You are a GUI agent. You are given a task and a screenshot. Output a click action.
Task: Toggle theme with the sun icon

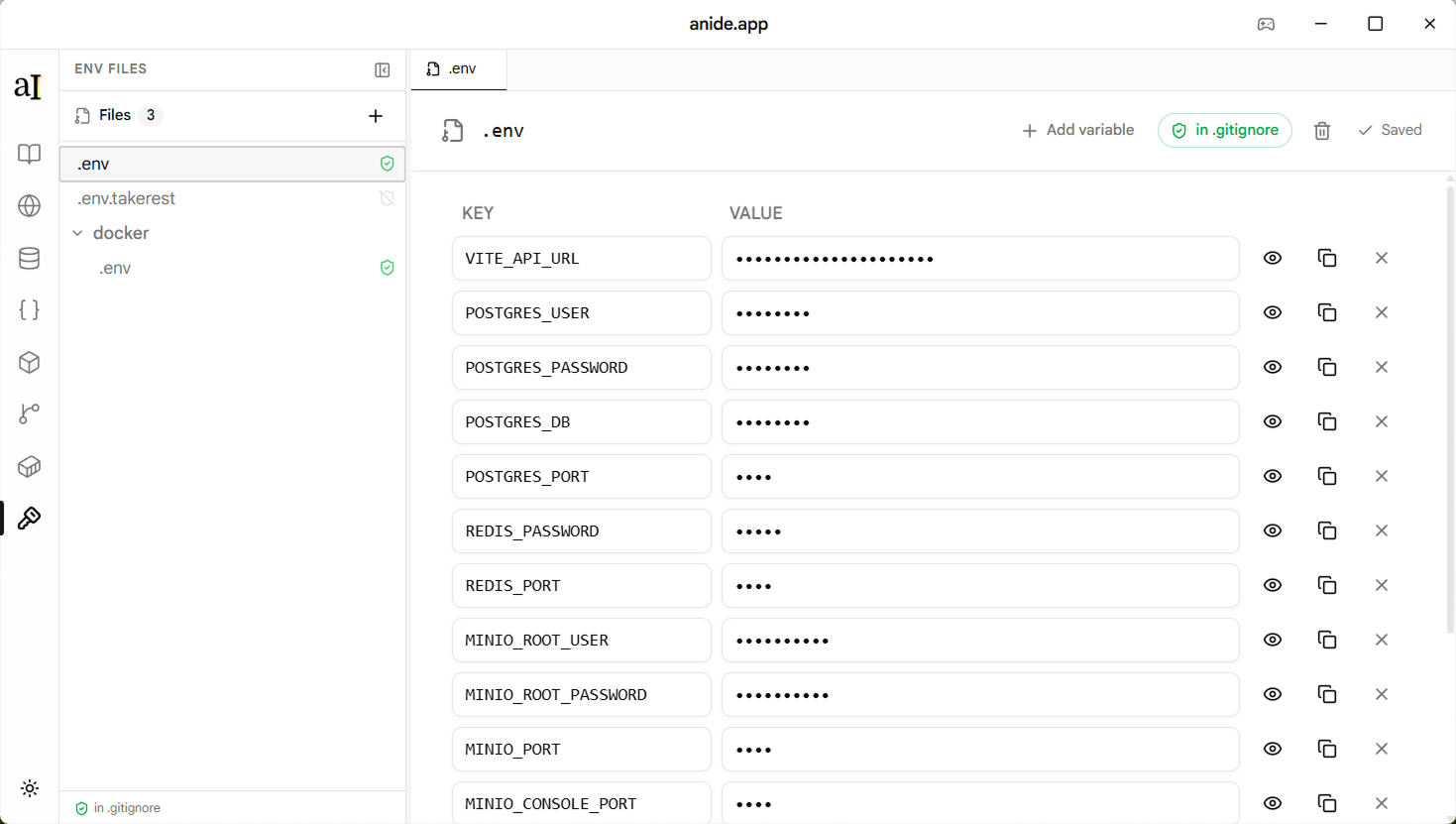[x=30, y=788]
